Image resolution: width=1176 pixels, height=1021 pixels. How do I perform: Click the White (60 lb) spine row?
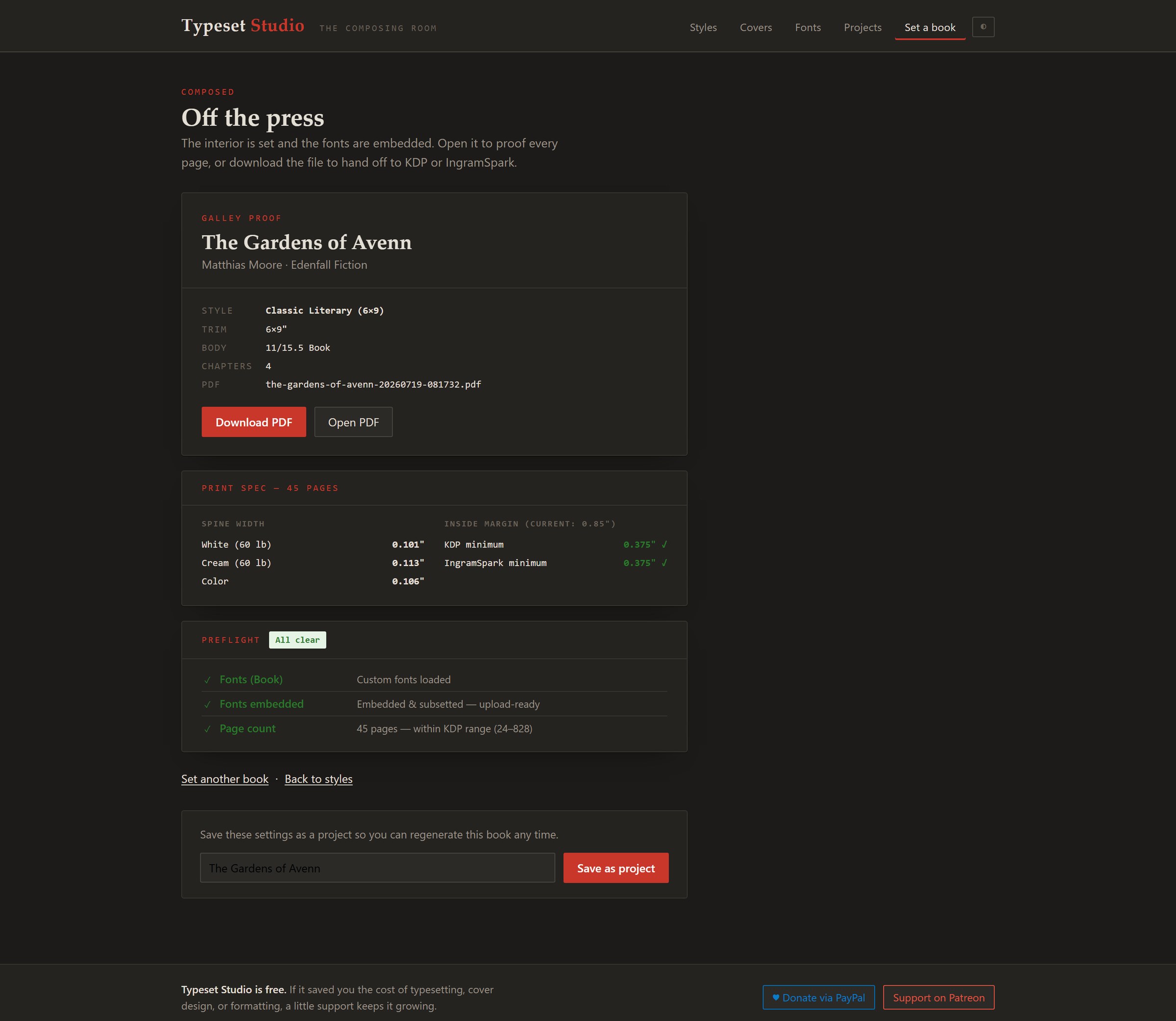(313, 545)
